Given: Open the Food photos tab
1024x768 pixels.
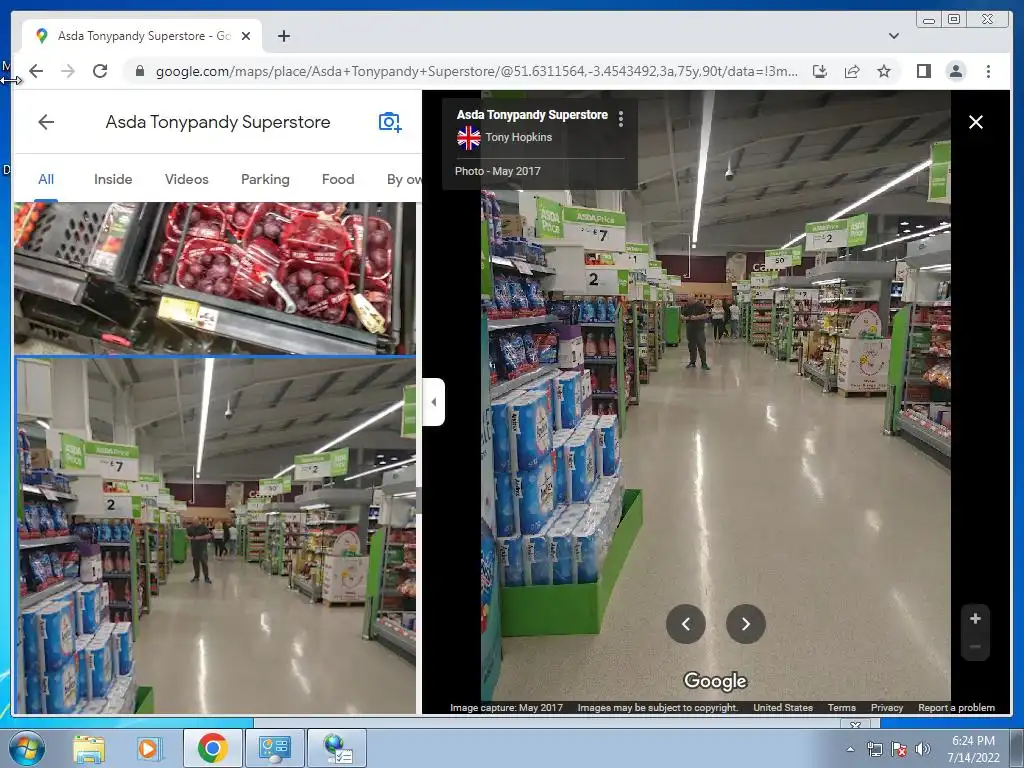Looking at the screenshot, I should [338, 179].
